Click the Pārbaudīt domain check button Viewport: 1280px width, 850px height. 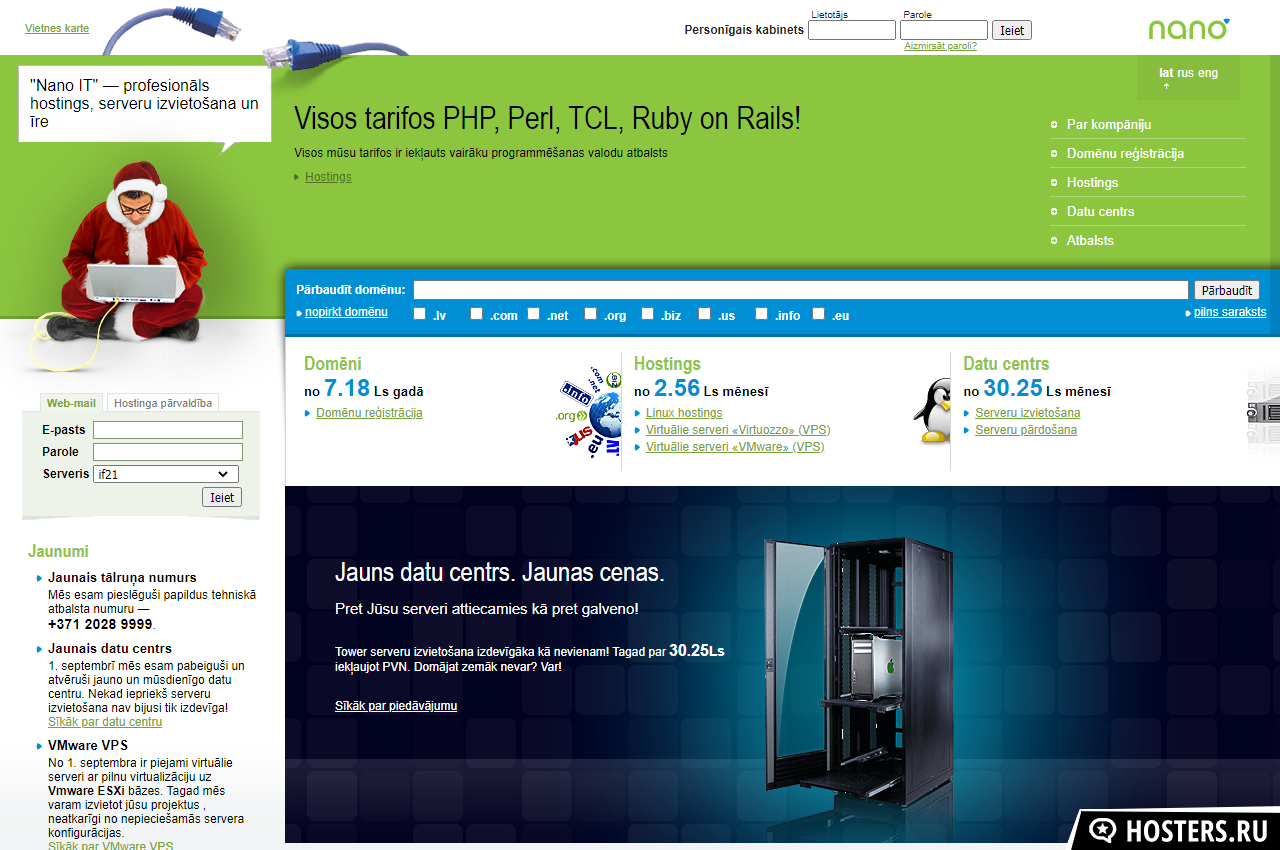(x=1227, y=290)
